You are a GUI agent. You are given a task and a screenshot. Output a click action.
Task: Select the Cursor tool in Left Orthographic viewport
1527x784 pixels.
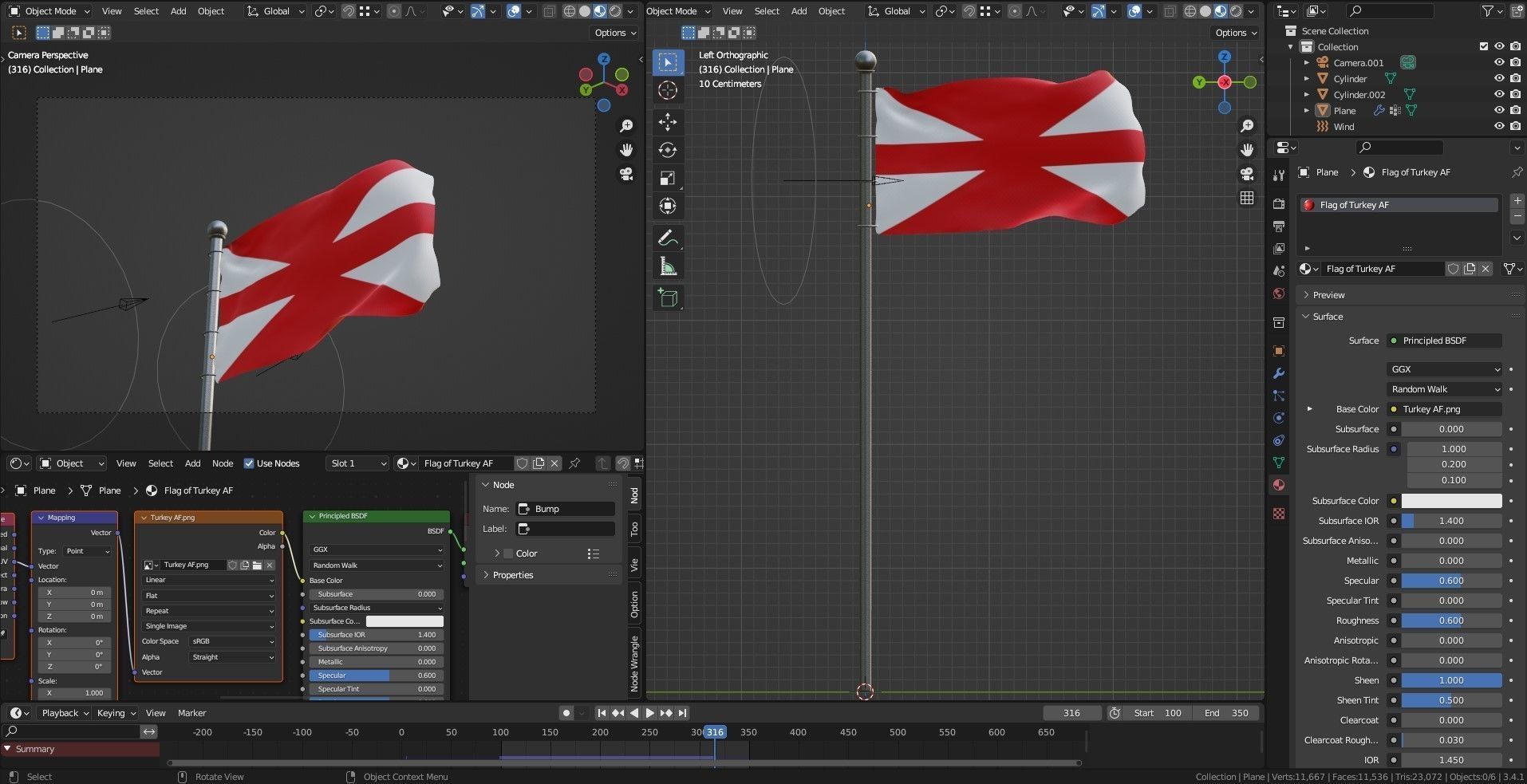[x=668, y=90]
